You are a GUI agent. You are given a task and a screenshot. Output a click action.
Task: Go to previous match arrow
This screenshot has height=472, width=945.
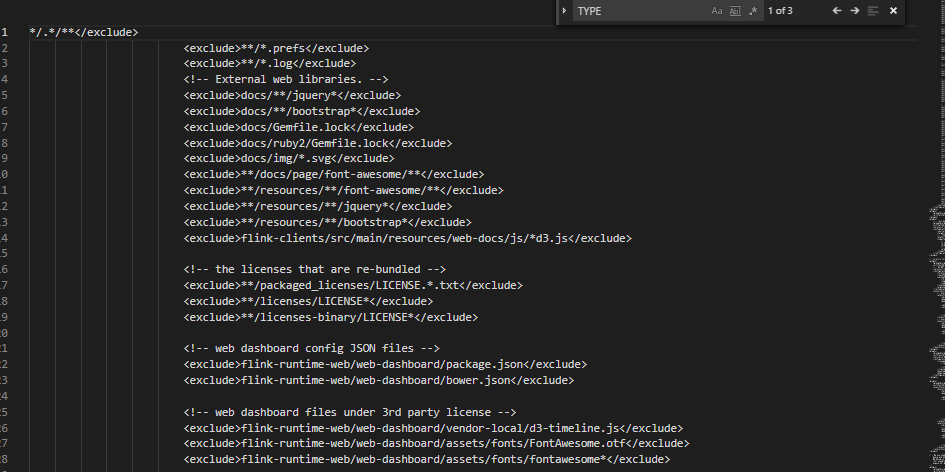click(x=837, y=11)
